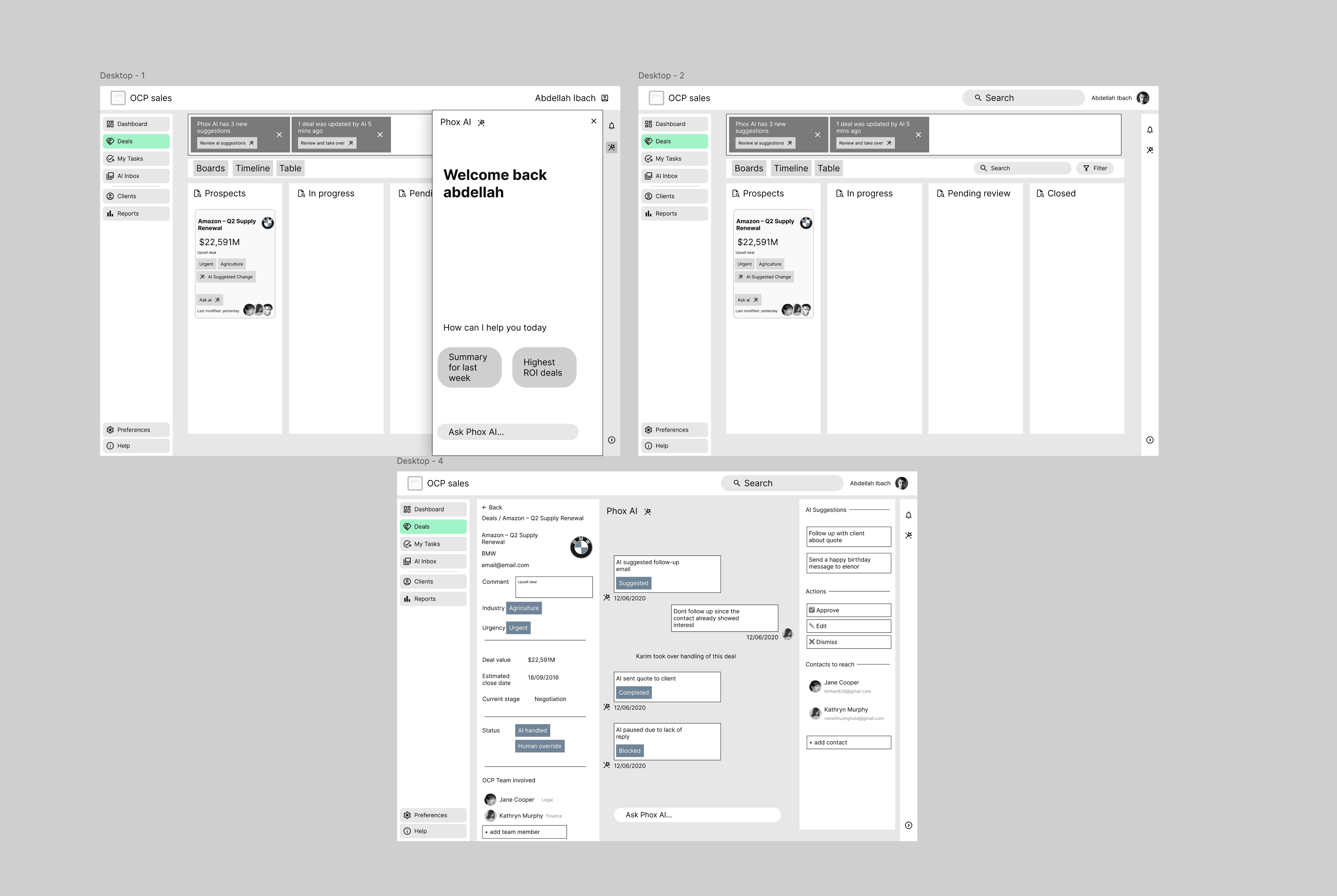Choose 'Summary for last week' suggestion chip
The width and height of the screenshot is (1337, 896).
469,367
